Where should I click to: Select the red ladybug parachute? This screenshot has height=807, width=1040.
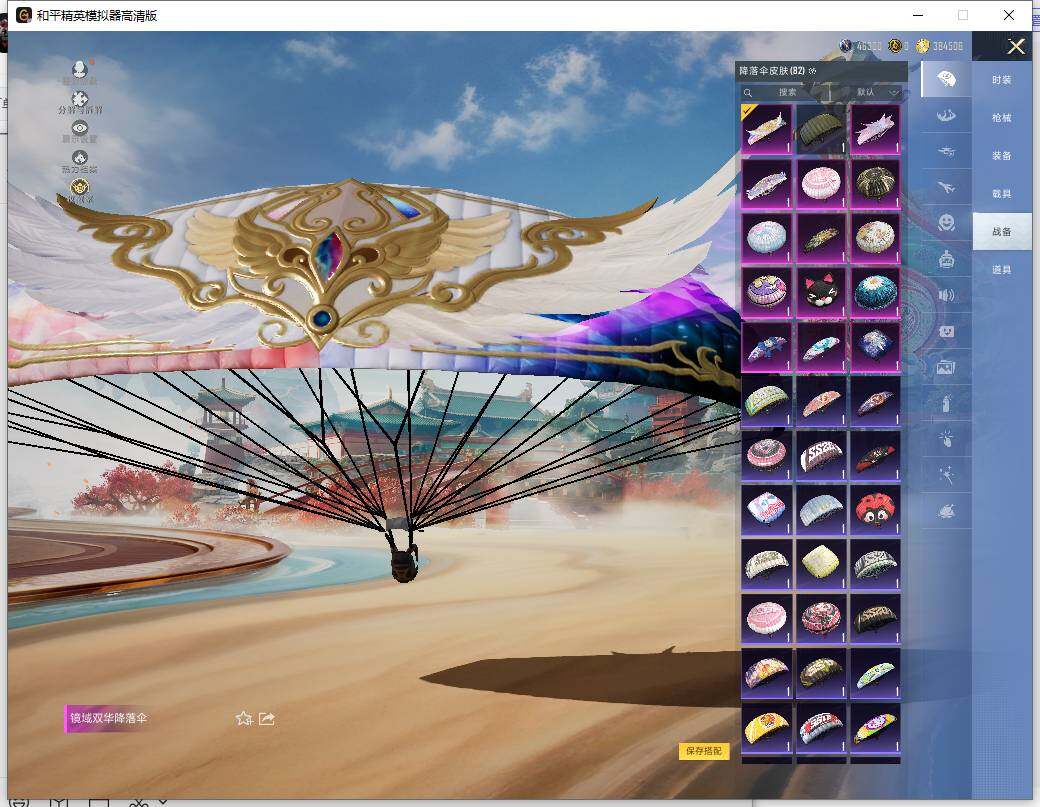pos(876,510)
